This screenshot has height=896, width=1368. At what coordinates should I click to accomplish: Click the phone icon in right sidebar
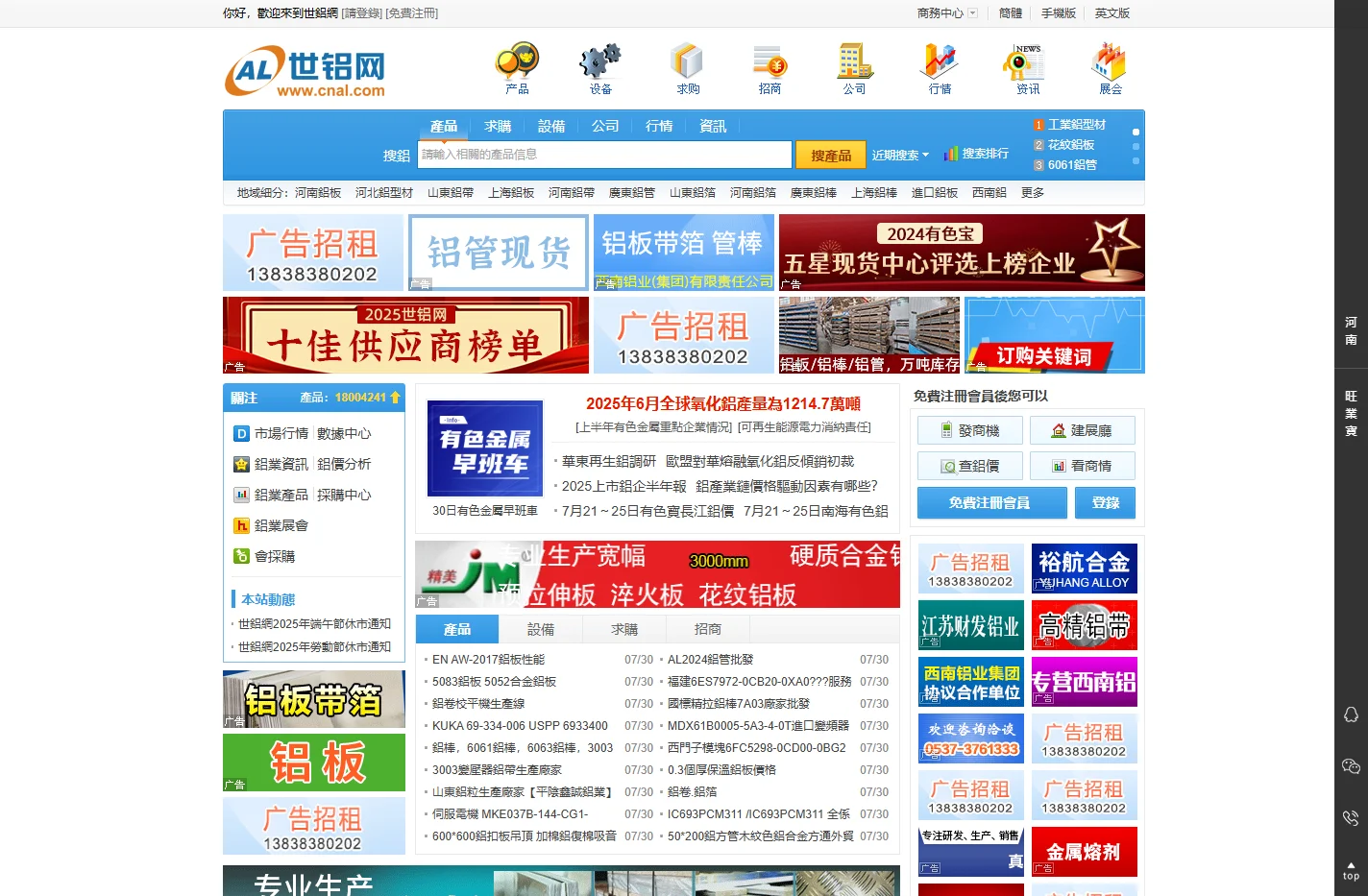1351,818
